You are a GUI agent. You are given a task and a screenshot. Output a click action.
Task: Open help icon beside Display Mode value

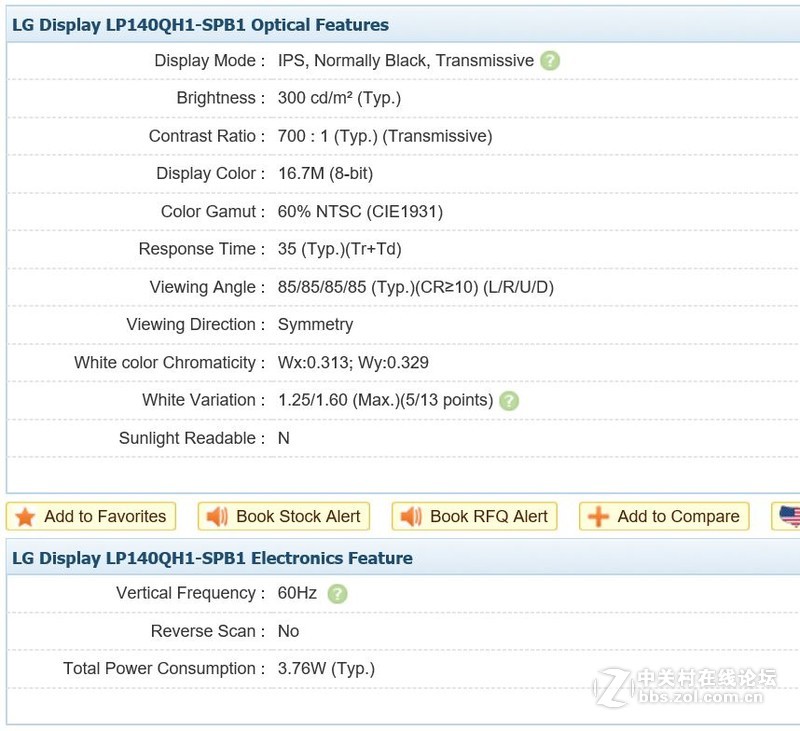tap(549, 61)
